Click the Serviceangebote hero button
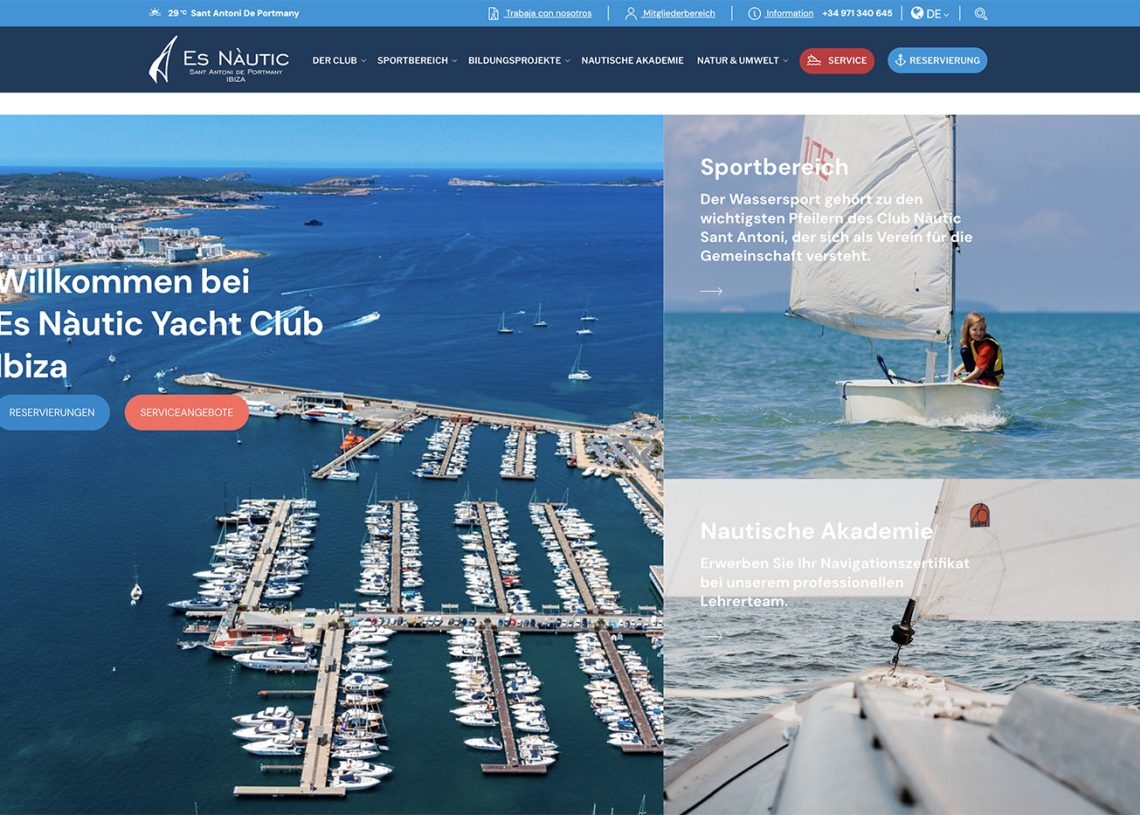Screen dimensions: 1140x815 [x=187, y=412]
